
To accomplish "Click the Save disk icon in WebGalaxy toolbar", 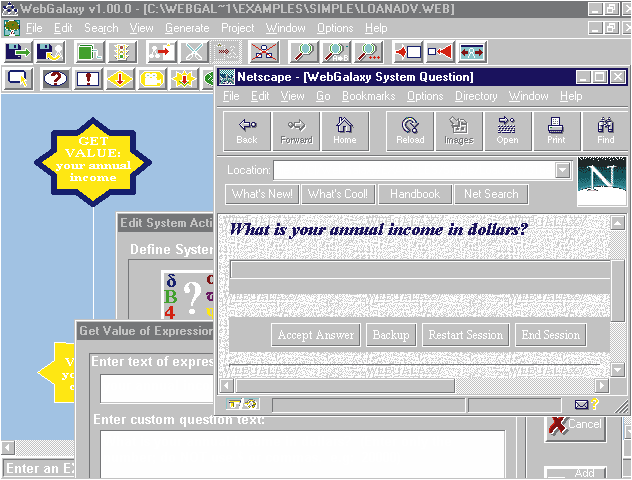I will [50, 51].
